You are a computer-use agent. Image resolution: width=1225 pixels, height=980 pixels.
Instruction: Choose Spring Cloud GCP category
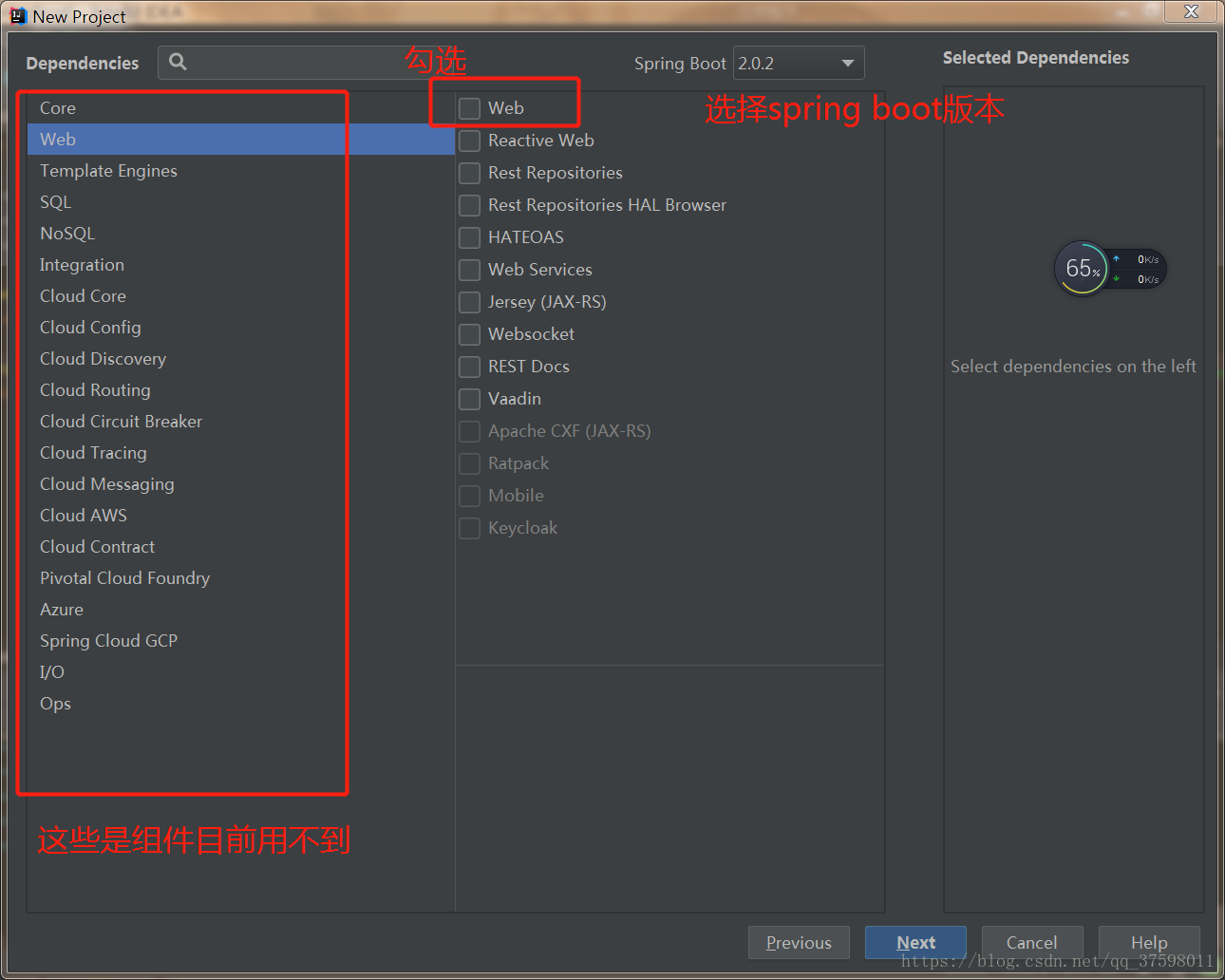click(x=240, y=641)
